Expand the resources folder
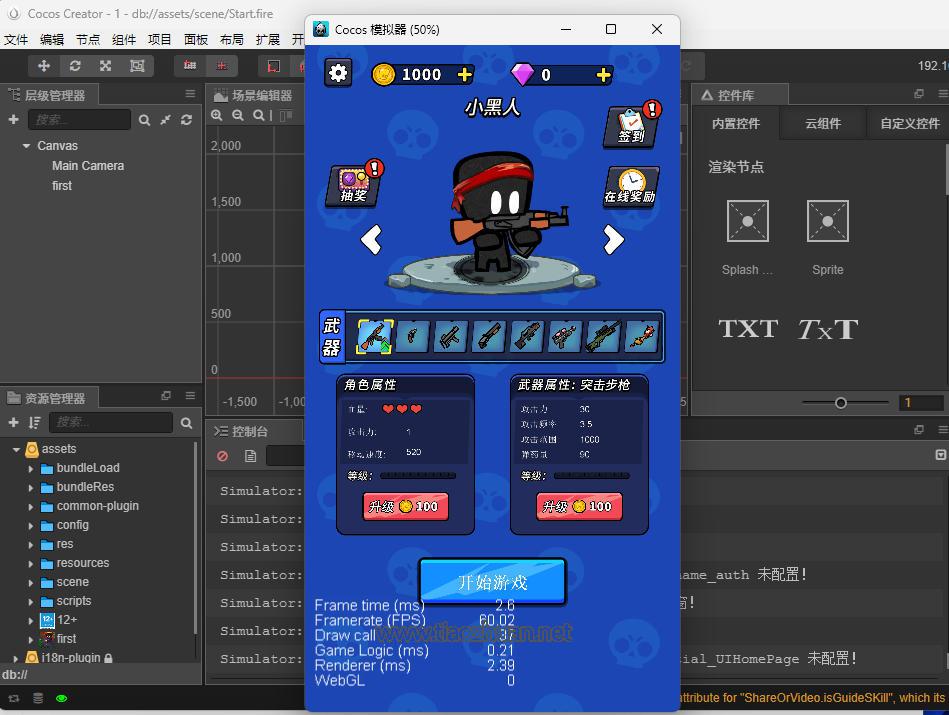Screen dimensions: 949x715 point(31,564)
